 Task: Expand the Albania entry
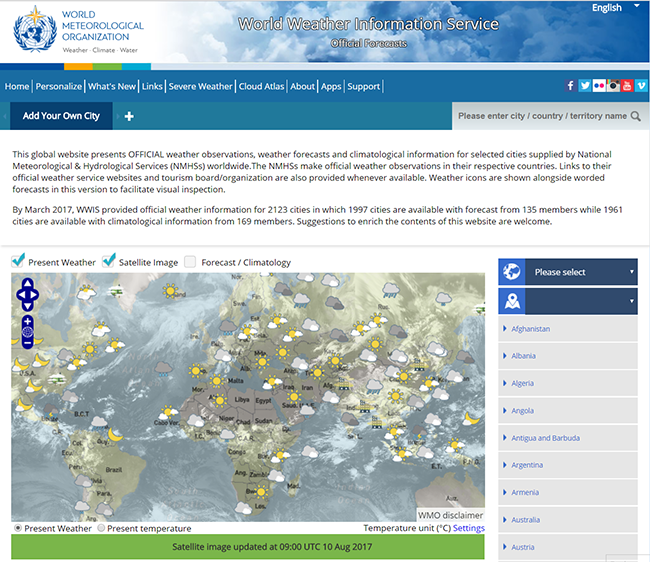click(568, 356)
